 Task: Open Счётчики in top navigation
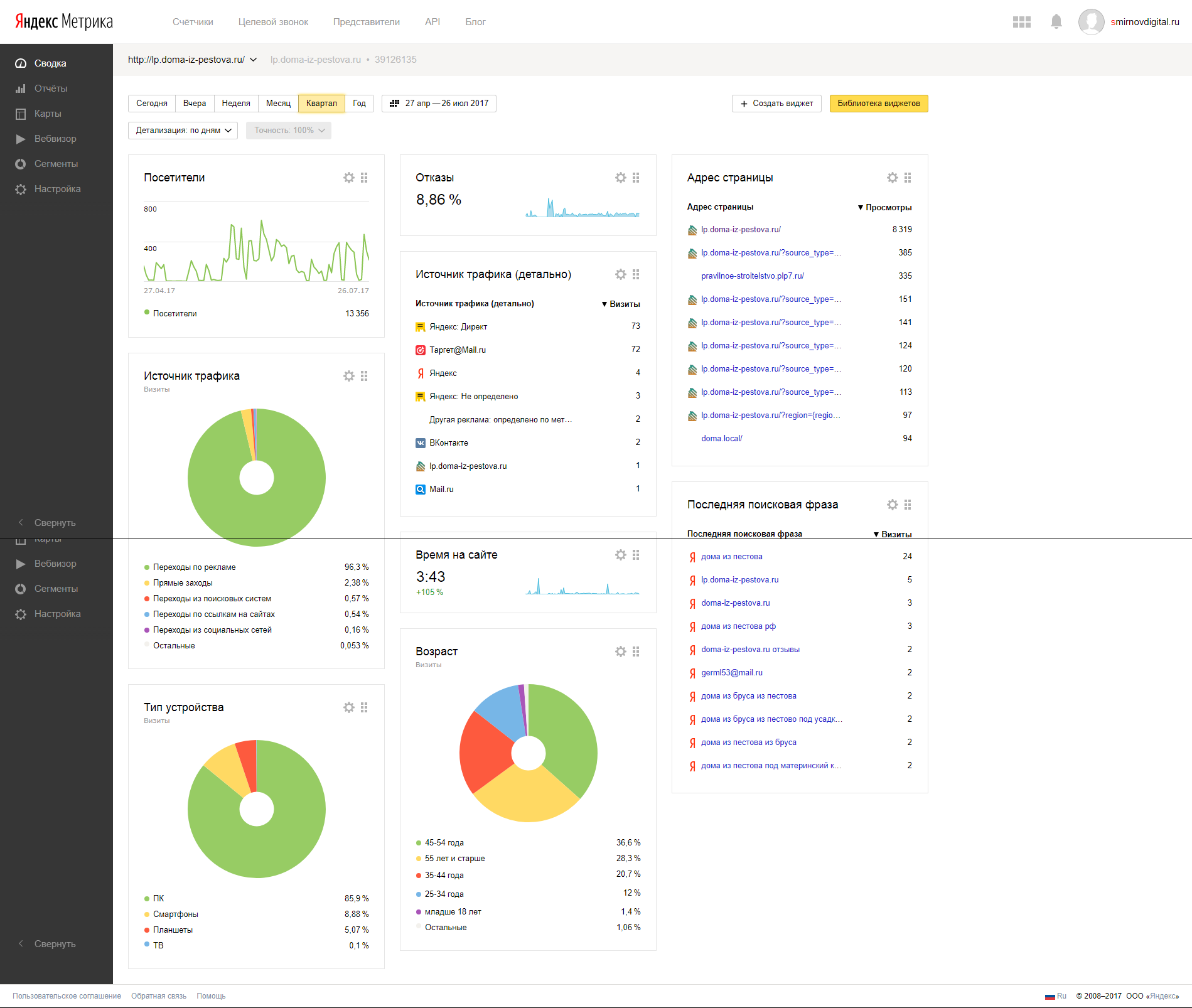pyautogui.click(x=193, y=22)
